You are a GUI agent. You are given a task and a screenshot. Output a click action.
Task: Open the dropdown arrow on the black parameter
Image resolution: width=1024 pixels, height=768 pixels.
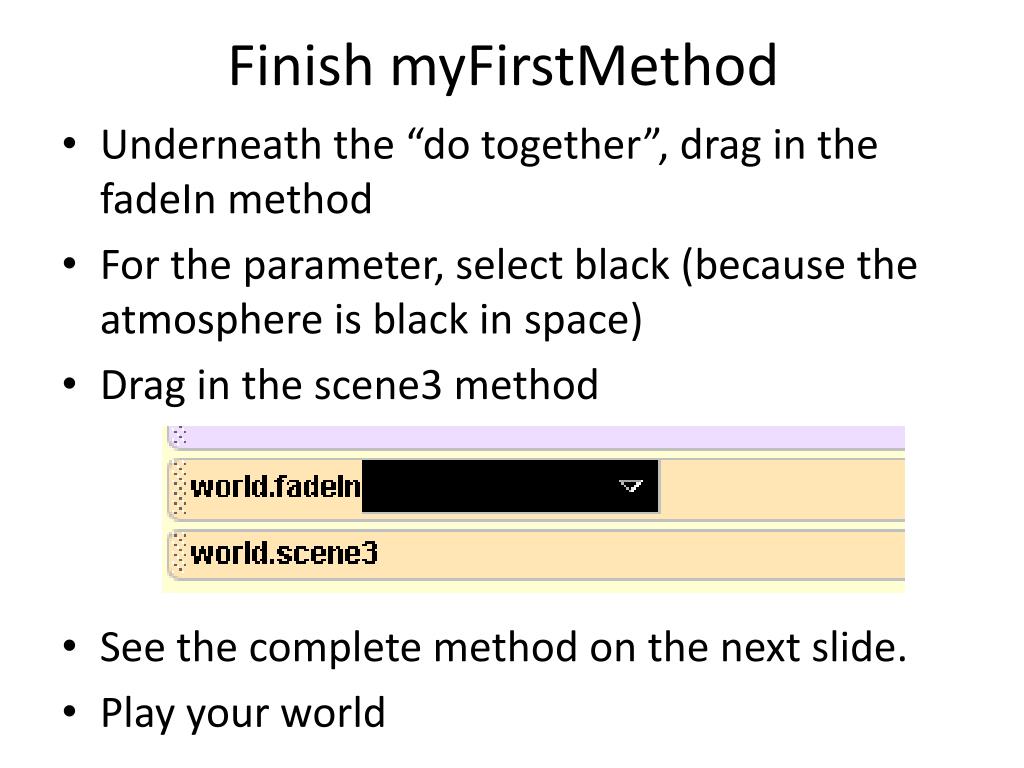pyautogui.click(x=630, y=485)
